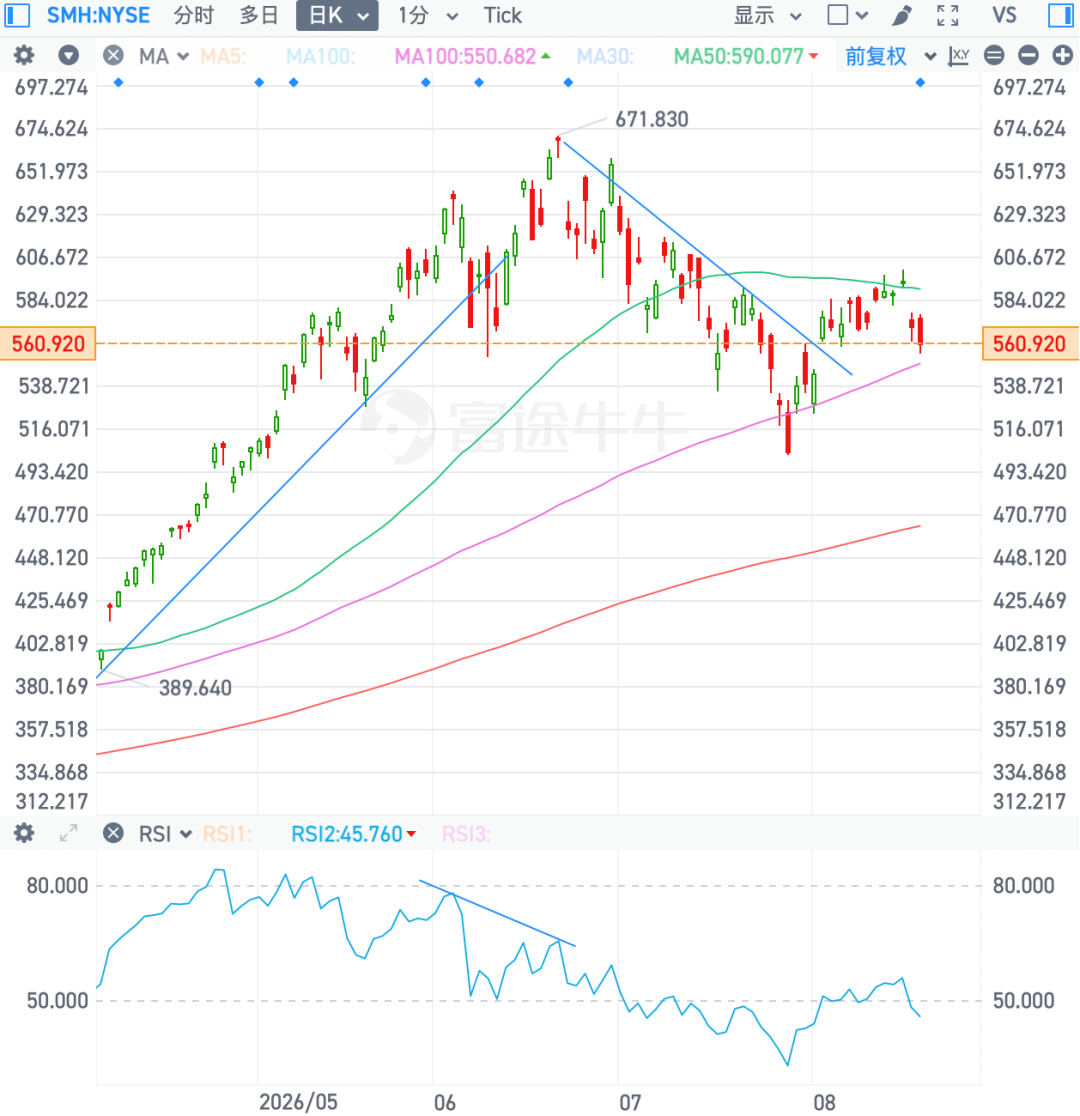Open the 日K period dropdown arrow
The height and width of the screenshot is (1116, 1080).
pyautogui.click(x=363, y=16)
